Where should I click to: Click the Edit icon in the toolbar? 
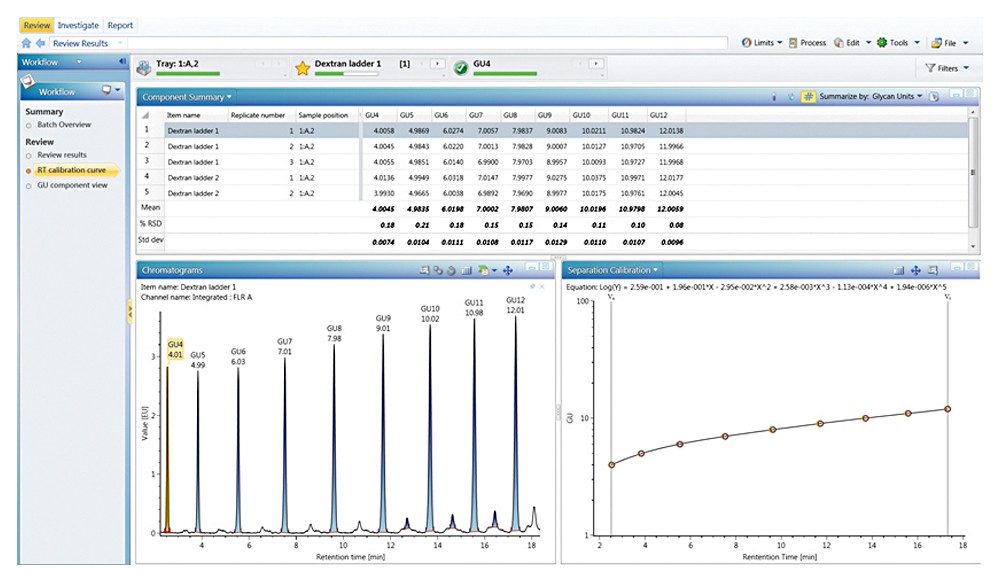839,43
